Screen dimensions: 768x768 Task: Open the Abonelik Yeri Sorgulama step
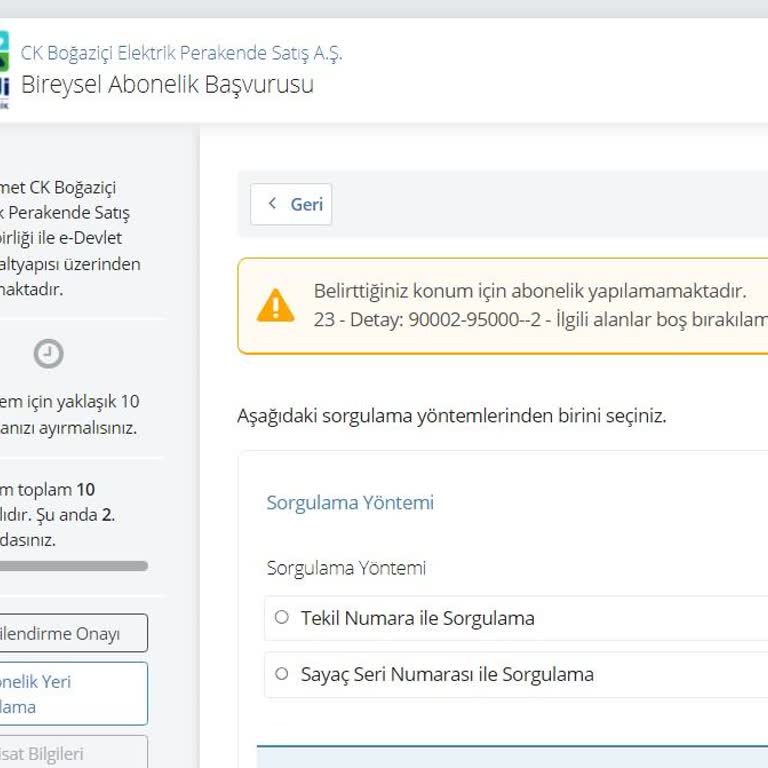click(x=73, y=694)
